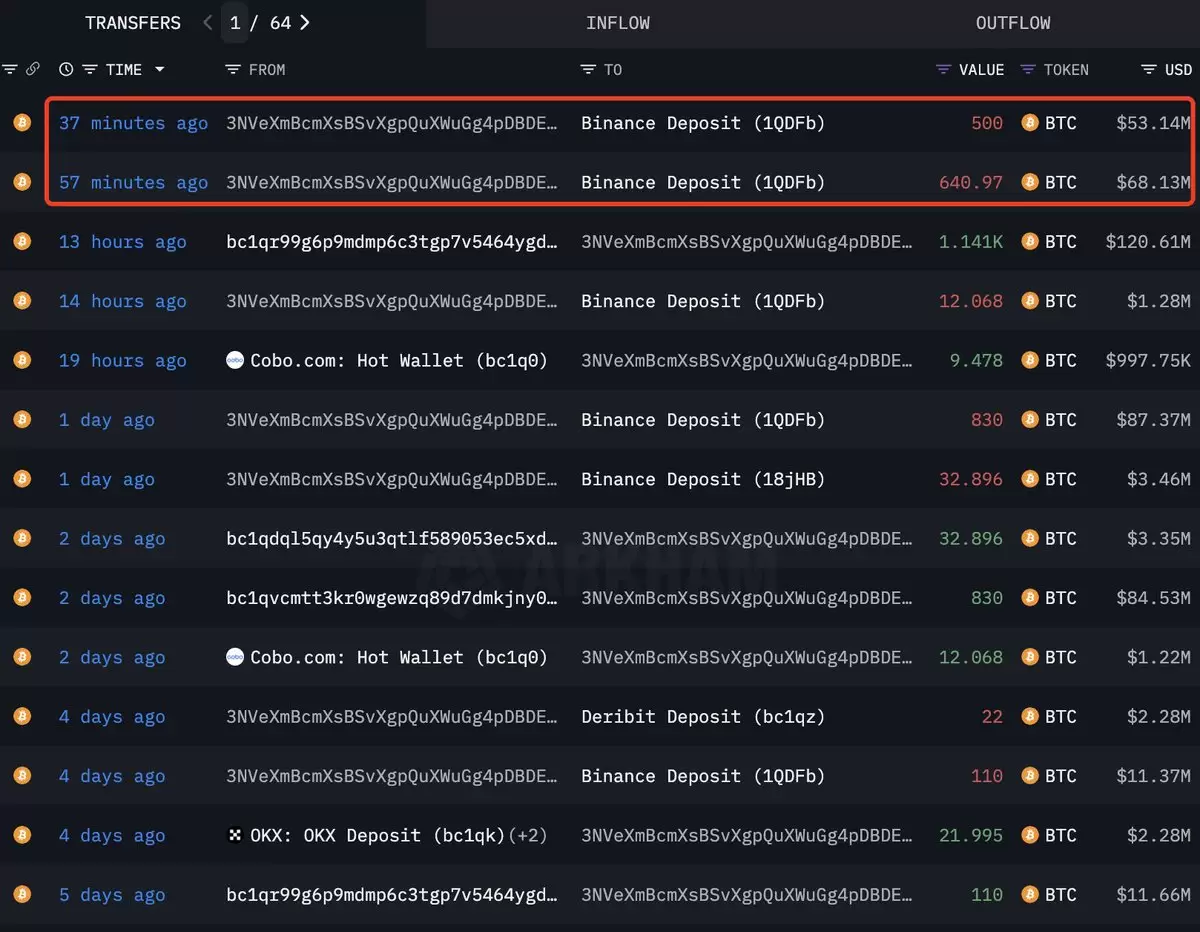
Task: Open the TOKEN column filter
Action: (1028, 69)
